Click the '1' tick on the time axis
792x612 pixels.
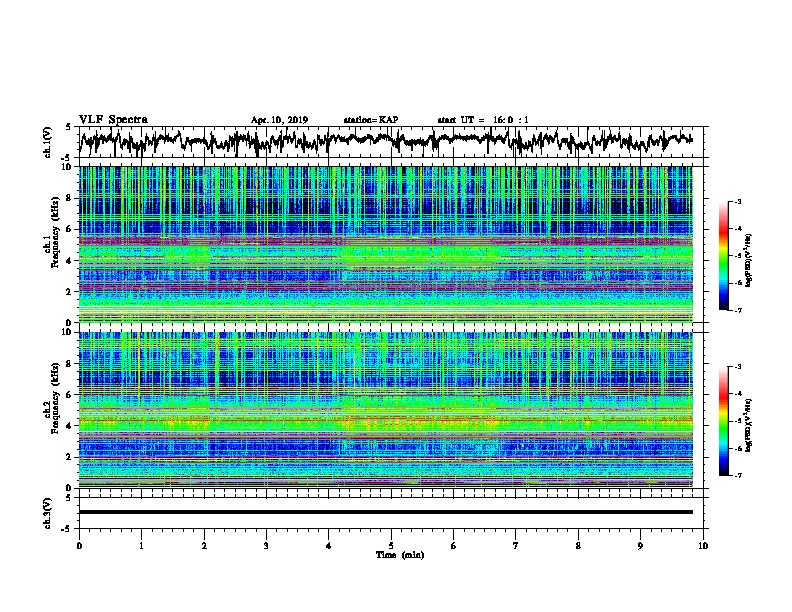(141, 546)
